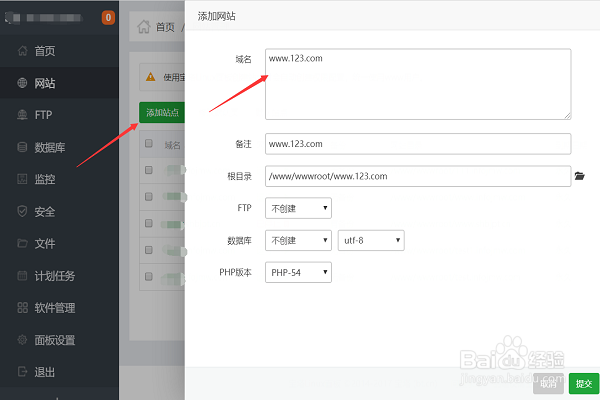Check the third site row checkbox
The width and height of the screenshot is (600, 400).
click(149, 223)
